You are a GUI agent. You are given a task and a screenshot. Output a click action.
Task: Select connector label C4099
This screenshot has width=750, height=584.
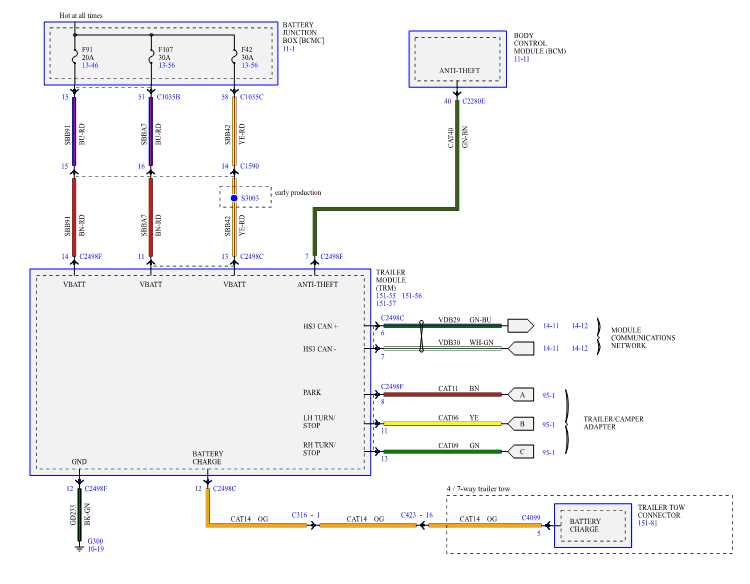tap(530, 518)
